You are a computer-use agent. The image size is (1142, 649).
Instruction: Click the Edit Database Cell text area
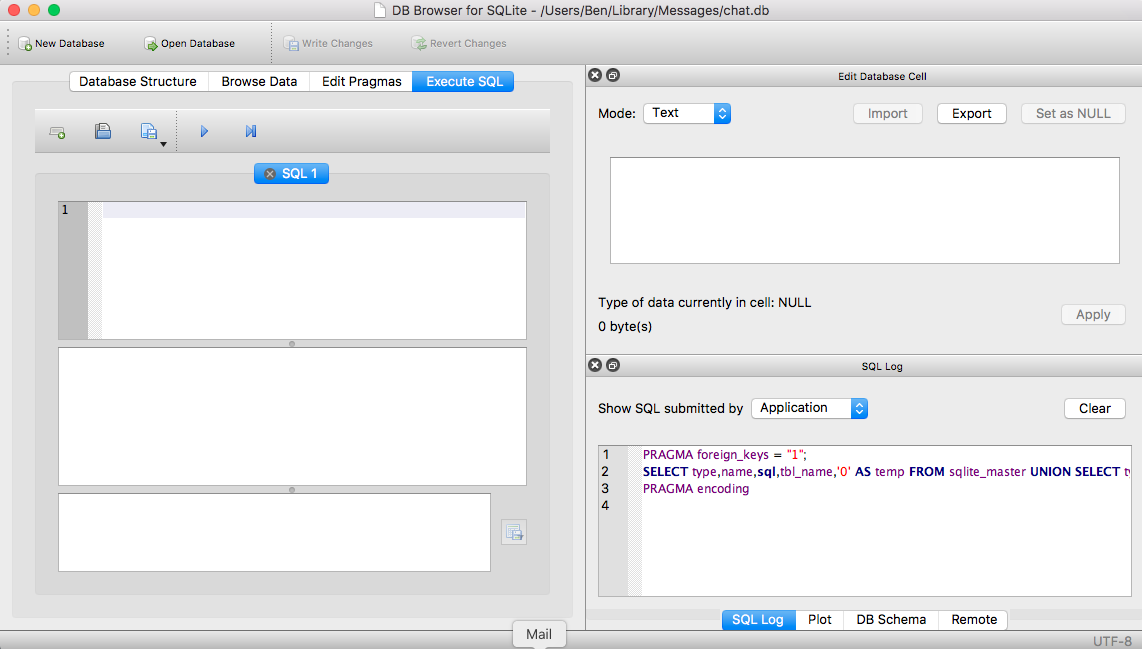point(864,211)
